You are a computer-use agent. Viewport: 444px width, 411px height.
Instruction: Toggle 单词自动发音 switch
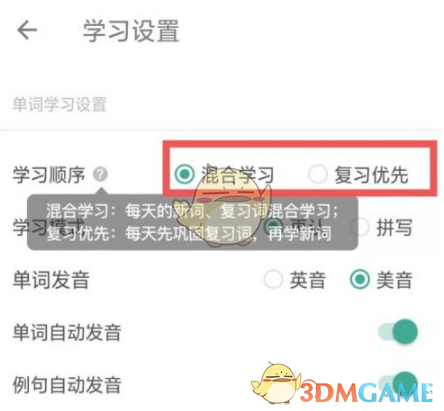pos(398,331)
